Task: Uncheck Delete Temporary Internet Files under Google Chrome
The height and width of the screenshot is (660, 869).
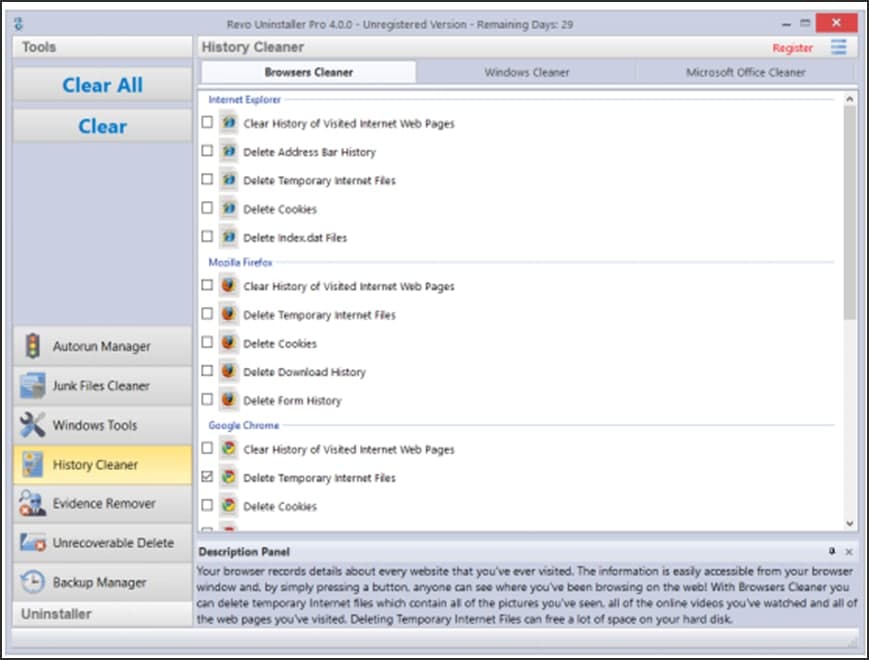Action: point(208,478)
